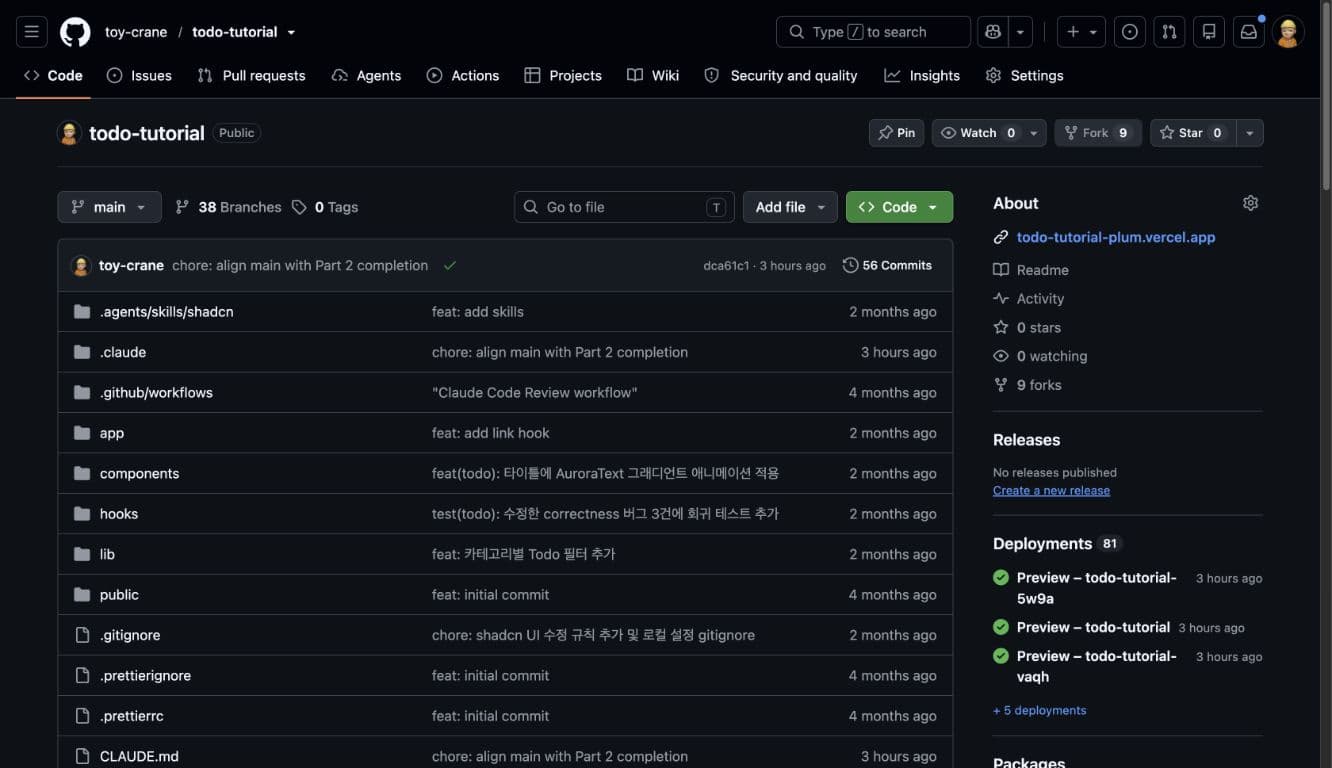Fork the todo-tutorial repository
Screen dimensions: 1332x768
coord(1097,133)
